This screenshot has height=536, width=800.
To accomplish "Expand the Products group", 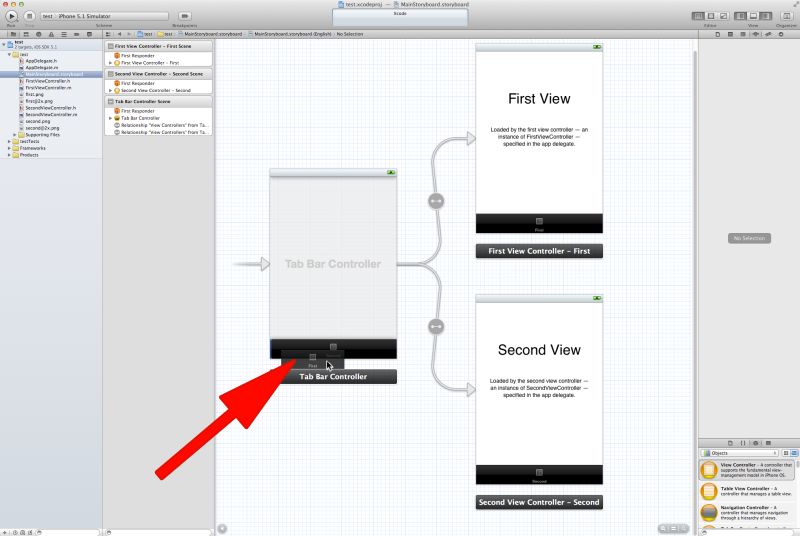I will point(9,155).
